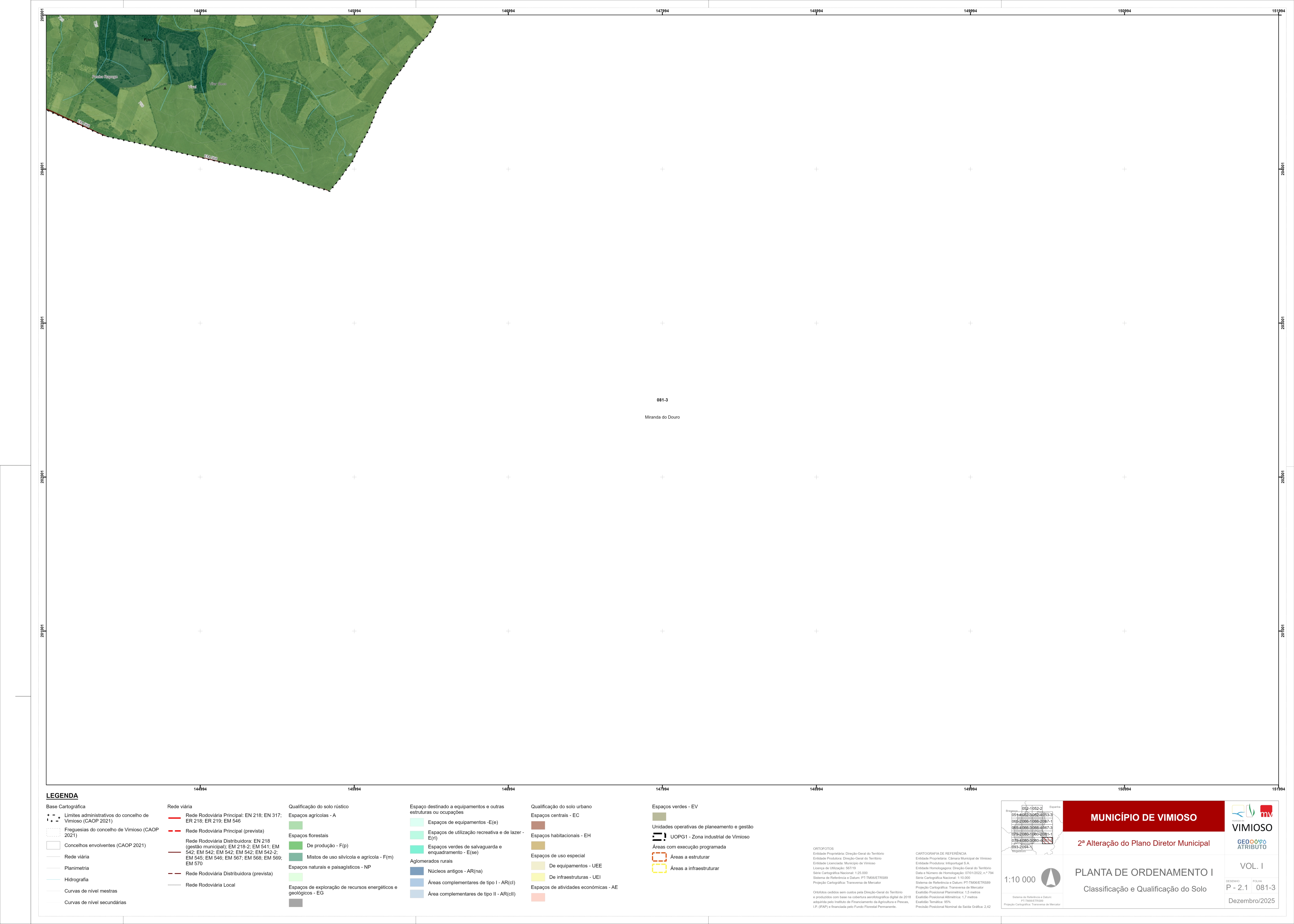The image size is (1294, 924).
Task: Click the red 'mv' logo
Action: pyautogui.click(x=1266, y=811)
